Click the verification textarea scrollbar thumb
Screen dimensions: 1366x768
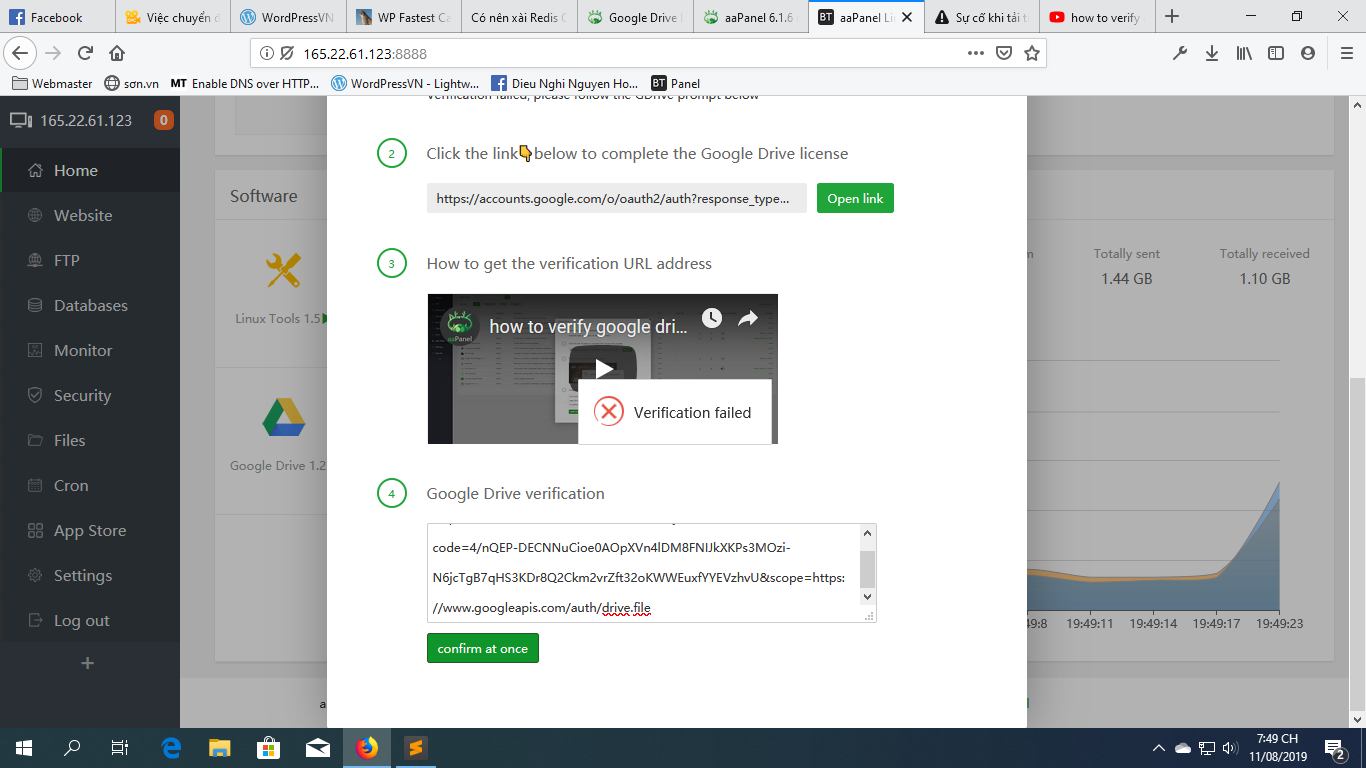[x=867, y=569]
